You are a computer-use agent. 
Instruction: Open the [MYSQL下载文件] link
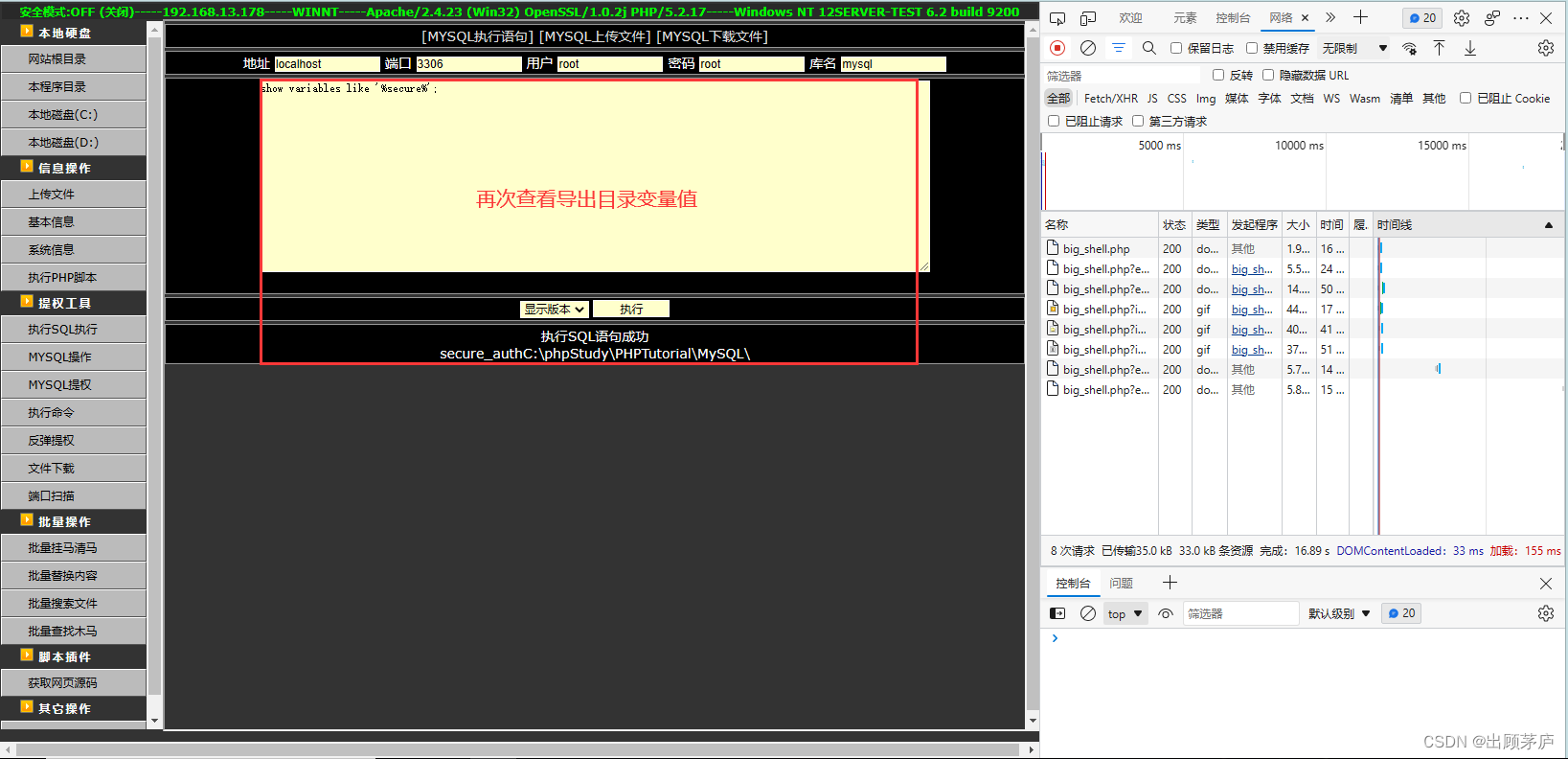[x=713, y=36]
